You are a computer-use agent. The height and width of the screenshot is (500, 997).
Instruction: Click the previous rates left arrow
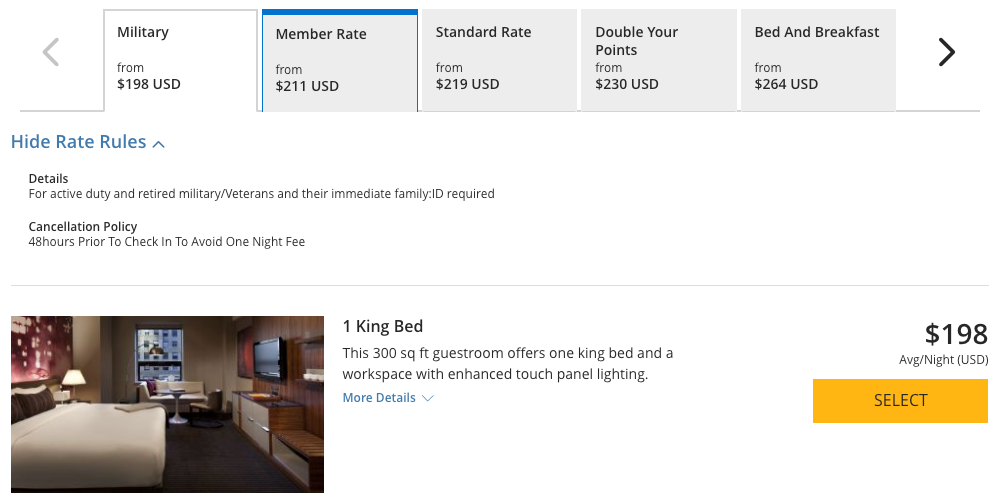[x=51, y=52]
